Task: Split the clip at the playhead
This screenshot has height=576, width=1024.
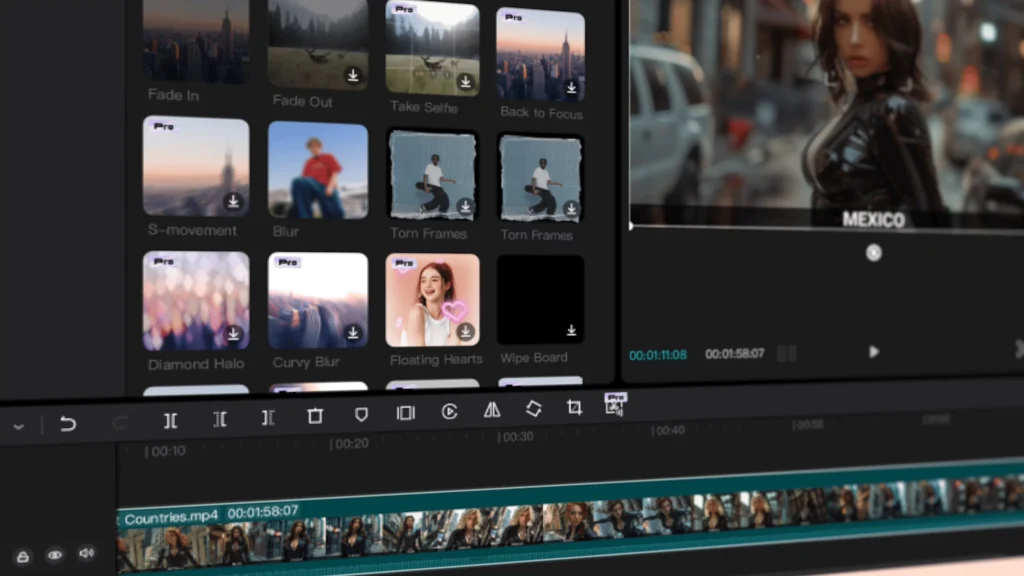Action: (170, 421)
